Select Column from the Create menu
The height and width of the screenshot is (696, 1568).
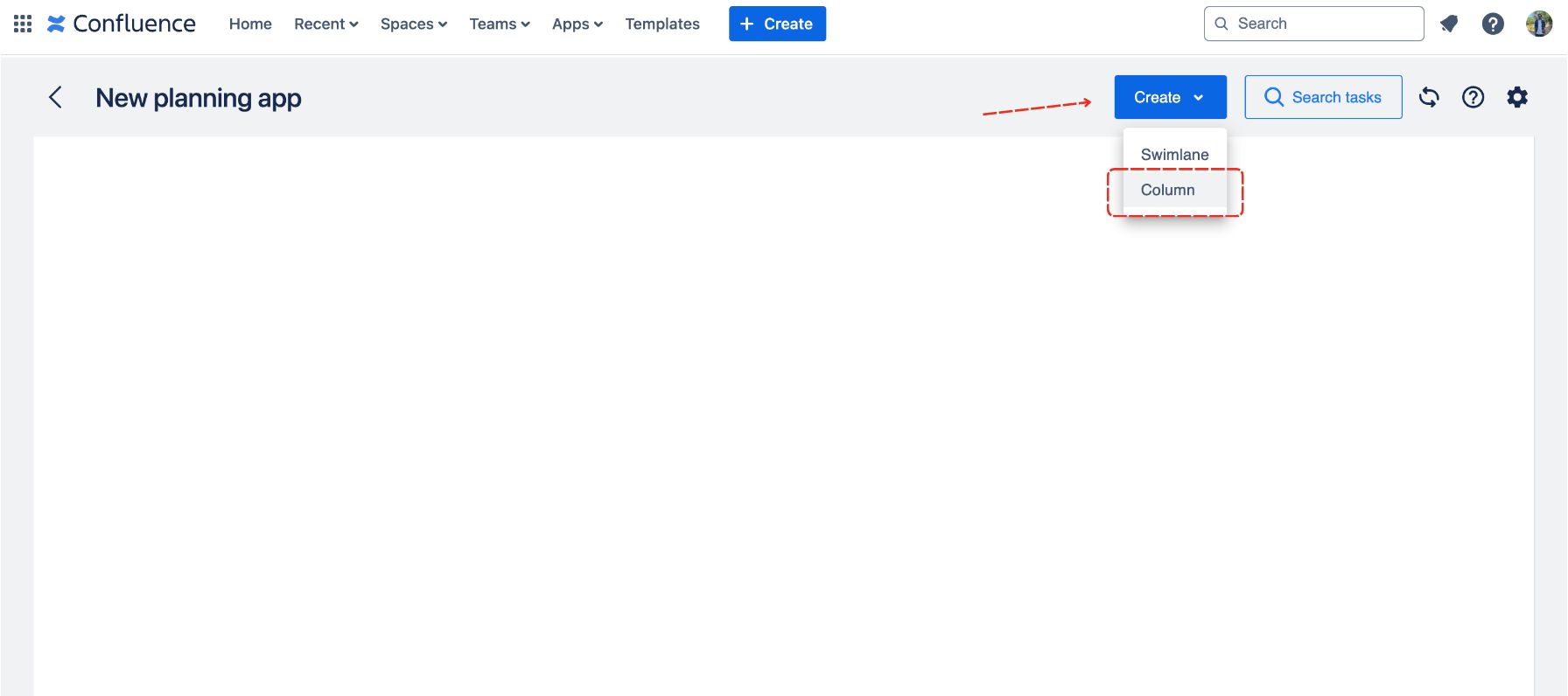click(x=1167, y=190)
